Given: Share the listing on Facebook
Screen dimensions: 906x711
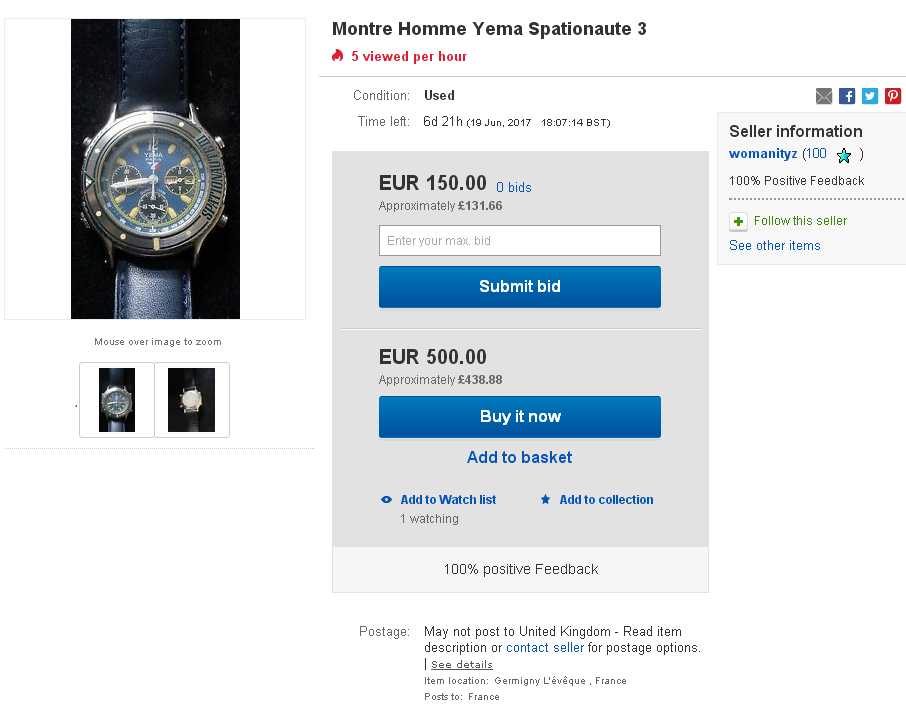Looking at the screenshot, I should coord(847,96).
